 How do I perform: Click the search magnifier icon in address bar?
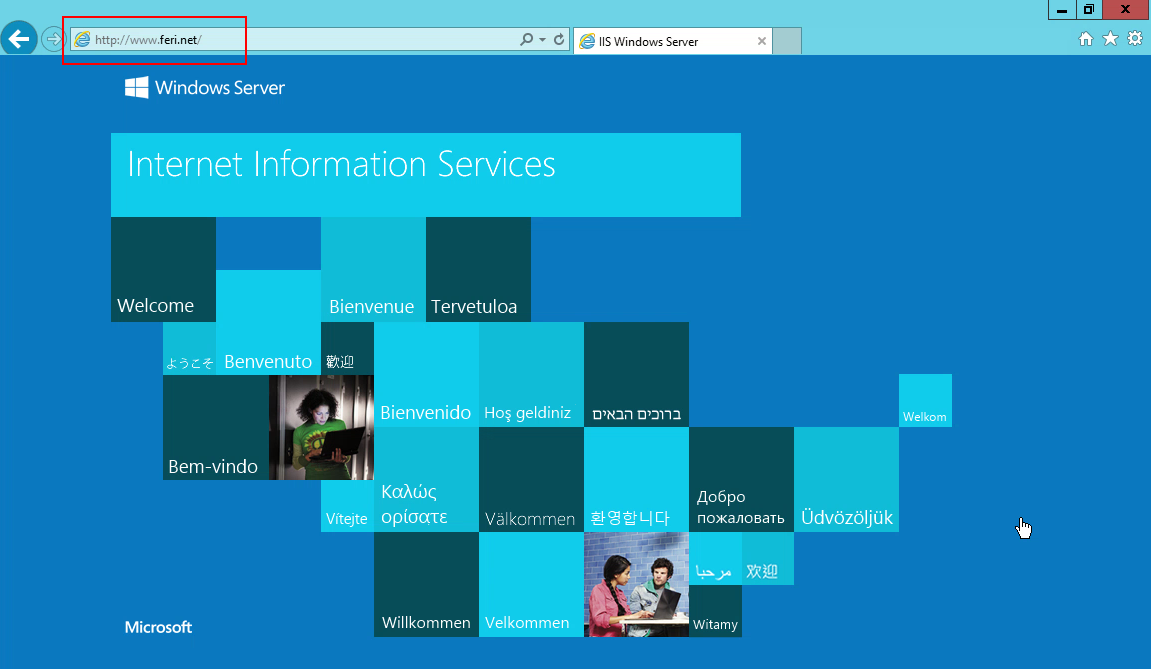526,40
